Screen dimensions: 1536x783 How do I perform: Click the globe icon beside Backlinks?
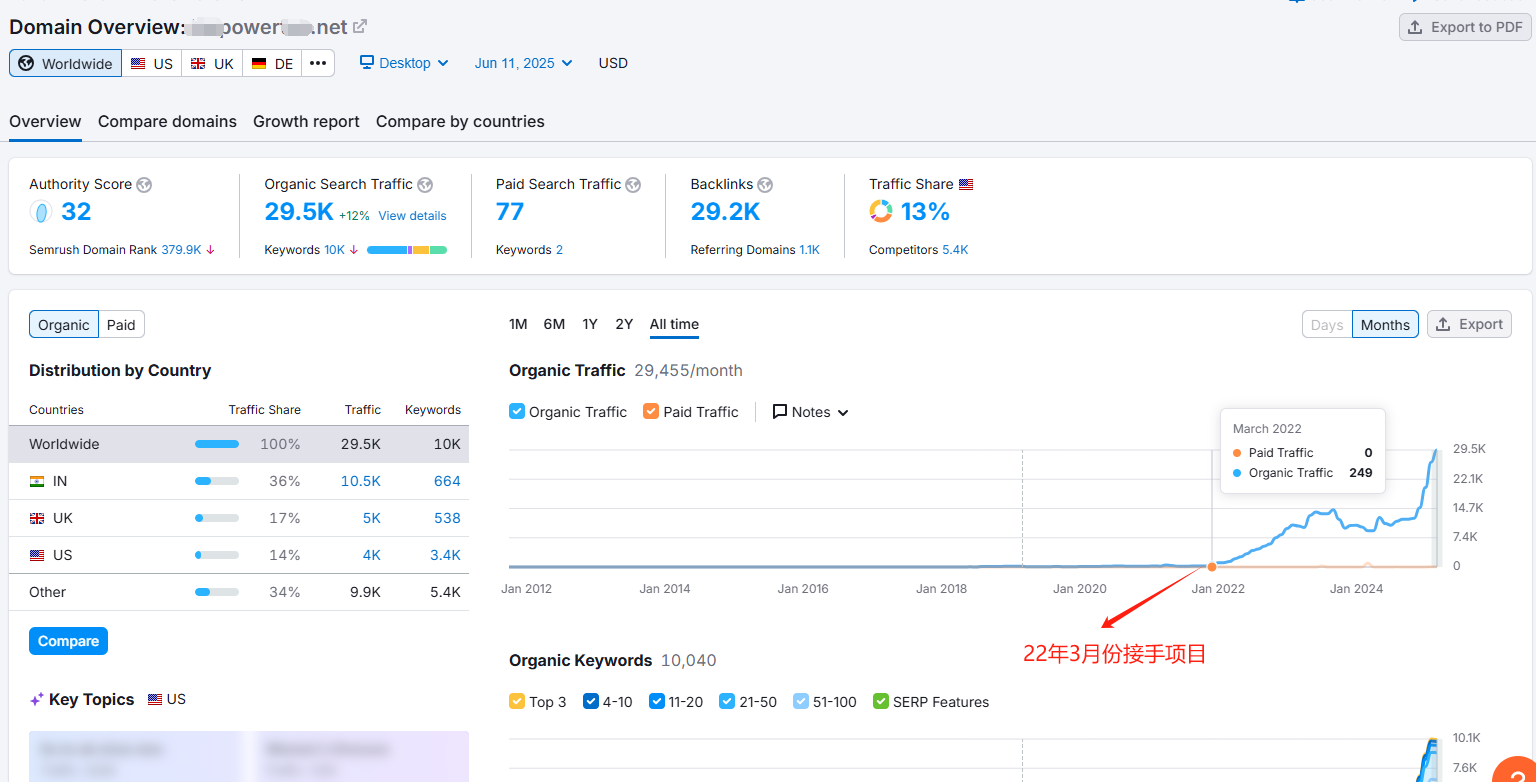[765, 185]
